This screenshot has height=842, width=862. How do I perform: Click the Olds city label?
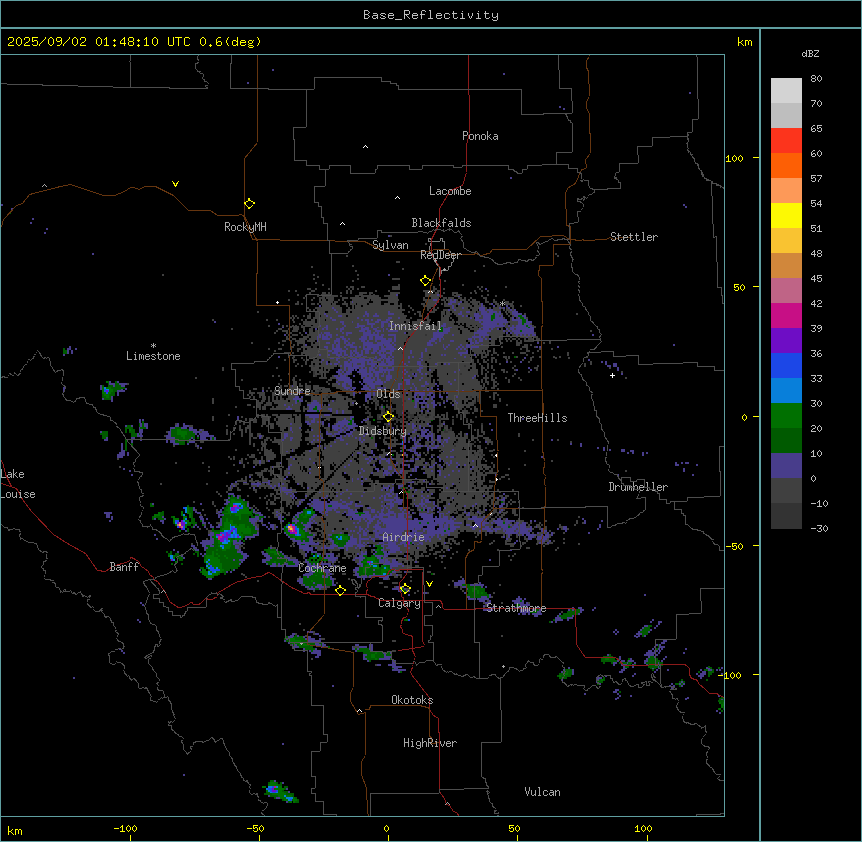coord(388,394)
